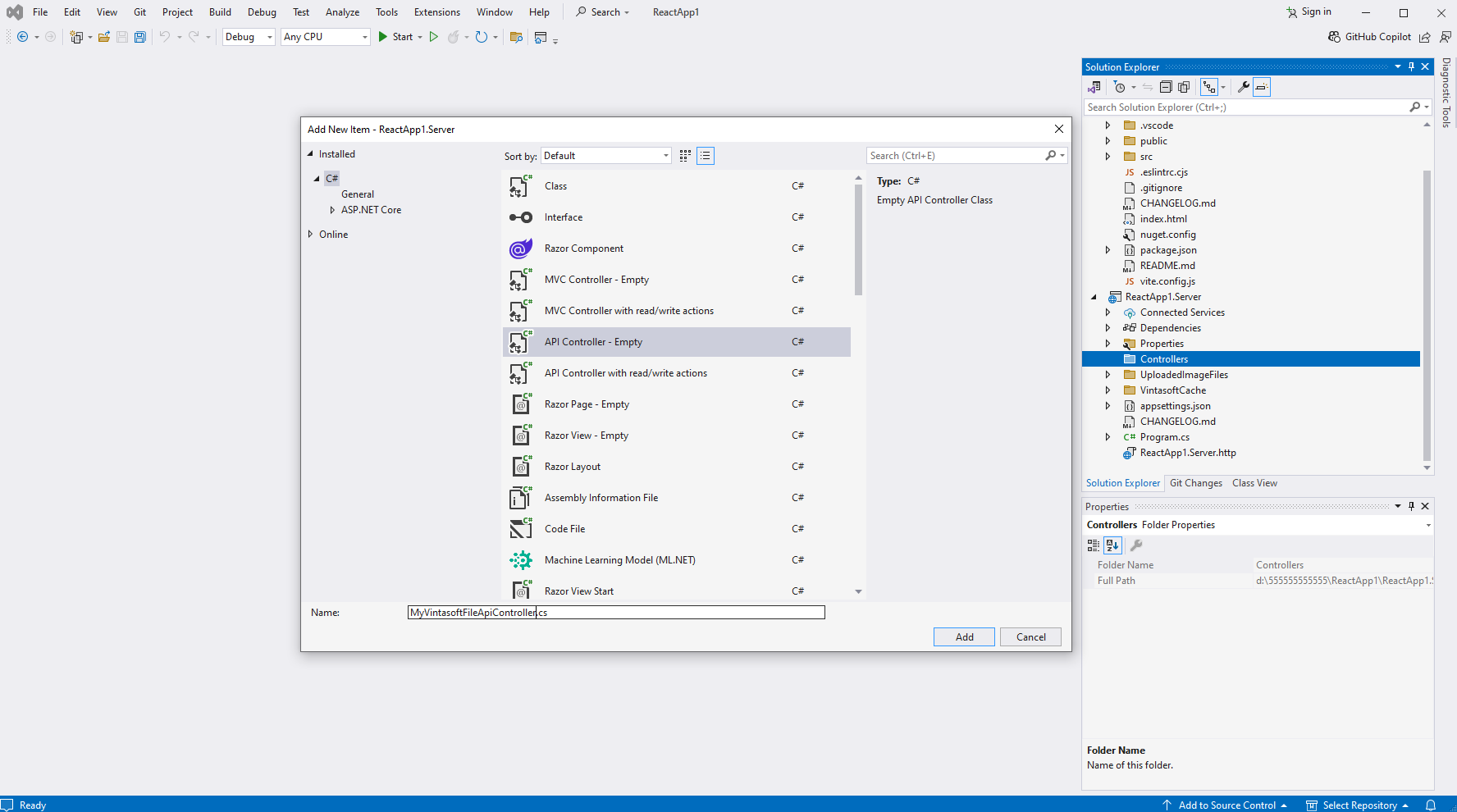Open Solution Explorer wrench Properties icon

click(1244, 87)
